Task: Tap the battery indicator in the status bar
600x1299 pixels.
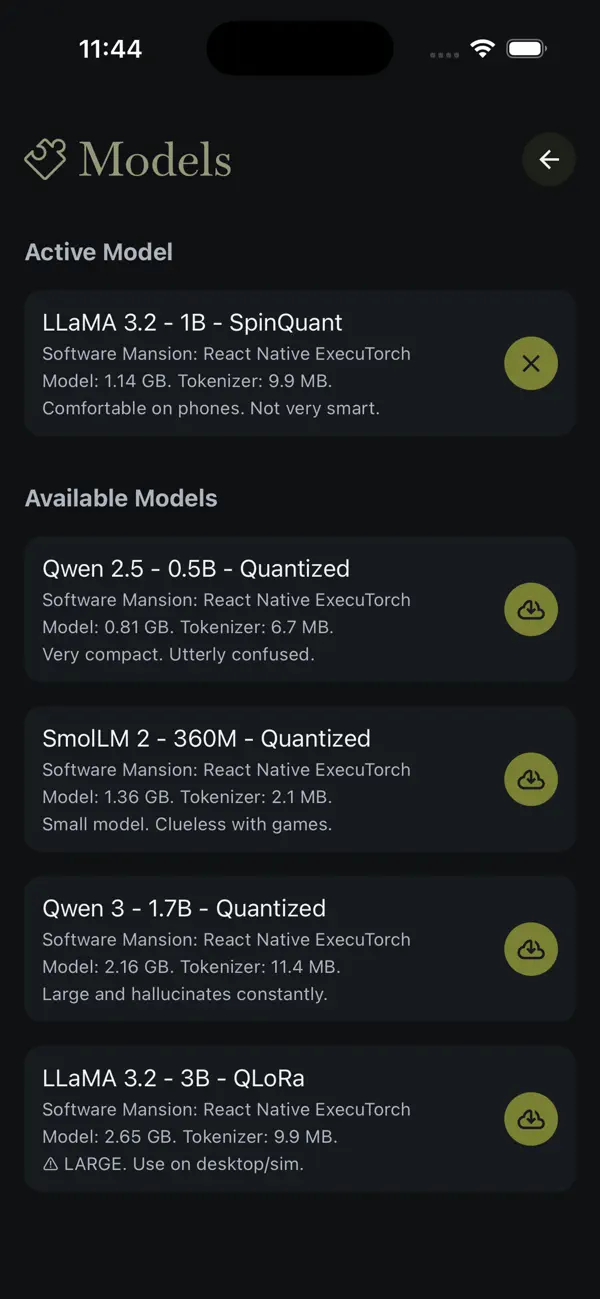Action: 526,48
